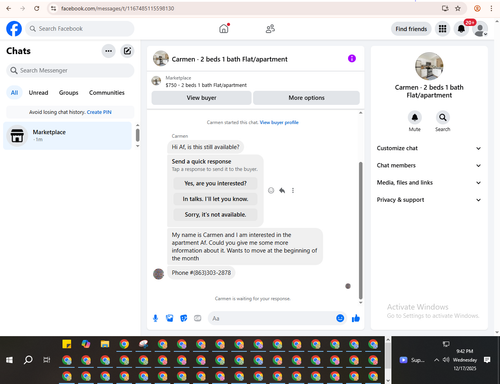Expand Media, files and links section
Viewport: 500px width, 384px height.
(429, 183)
